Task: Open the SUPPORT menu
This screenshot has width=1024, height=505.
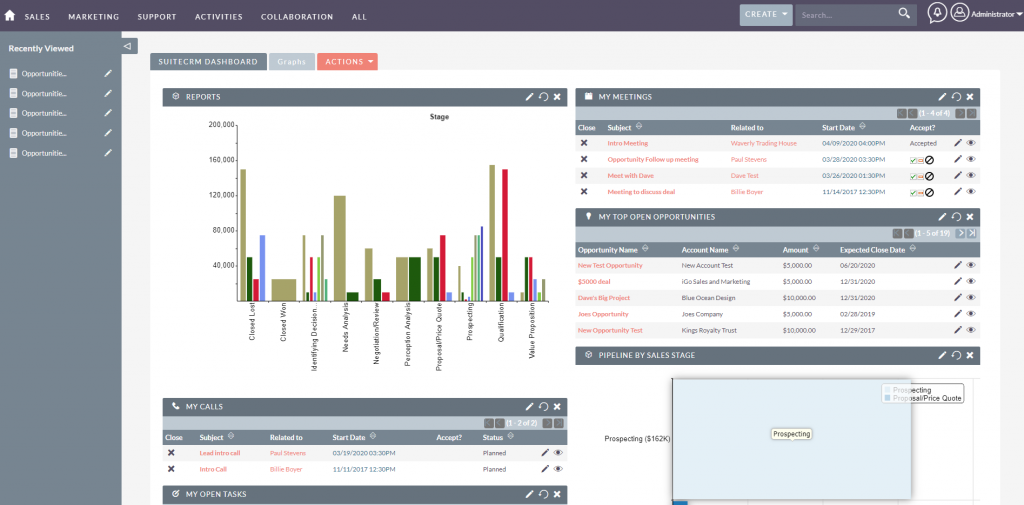Action: coord(157,16)
